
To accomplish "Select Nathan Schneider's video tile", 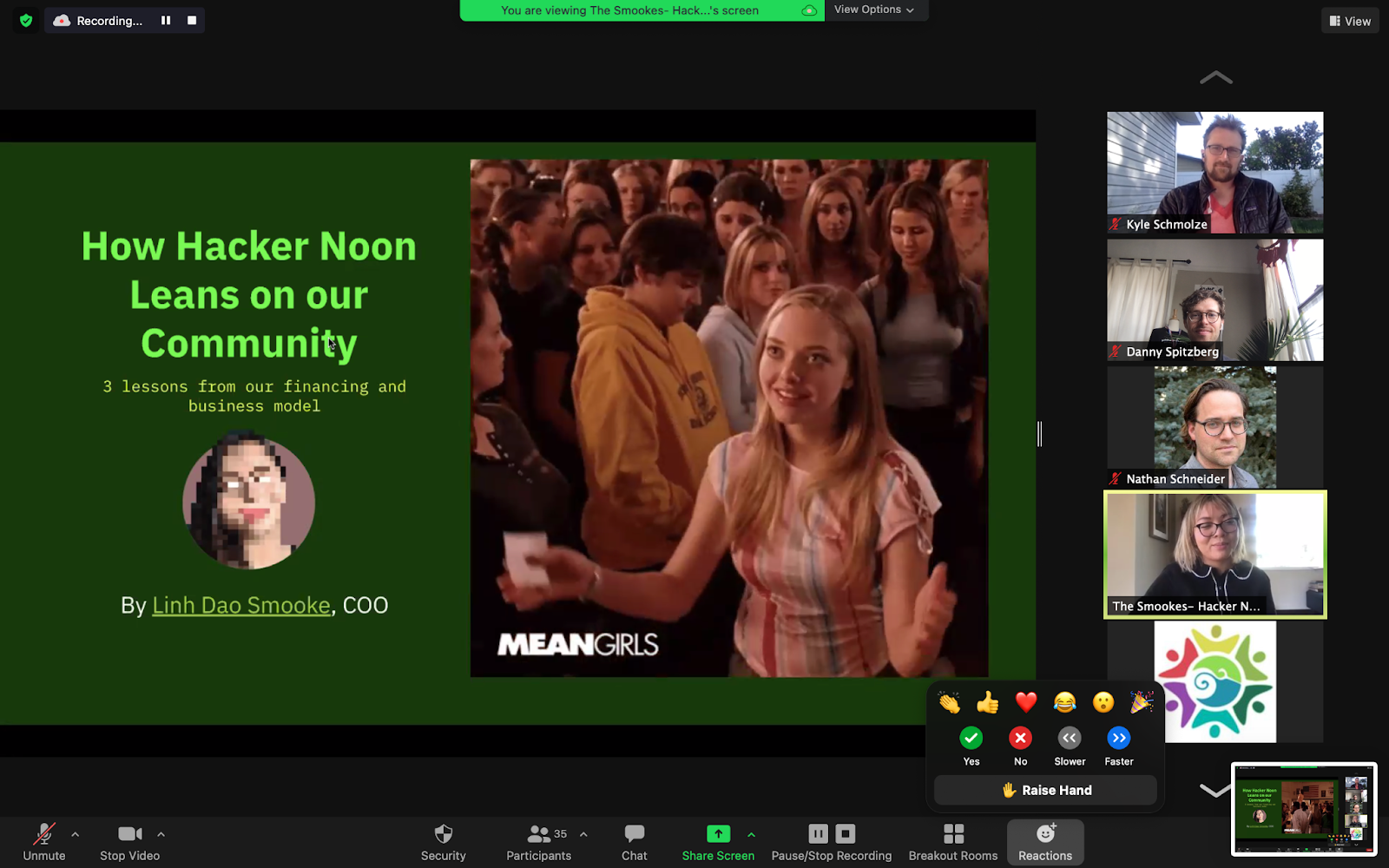I will 1215,427.
